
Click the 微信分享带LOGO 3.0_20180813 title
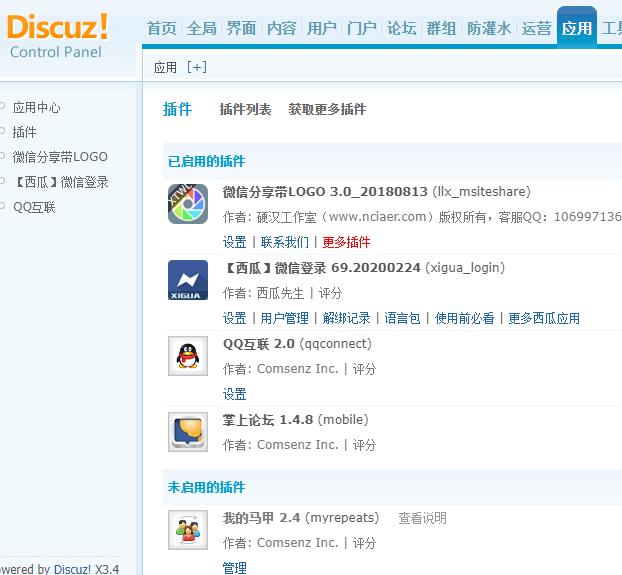tap(325, 192)
